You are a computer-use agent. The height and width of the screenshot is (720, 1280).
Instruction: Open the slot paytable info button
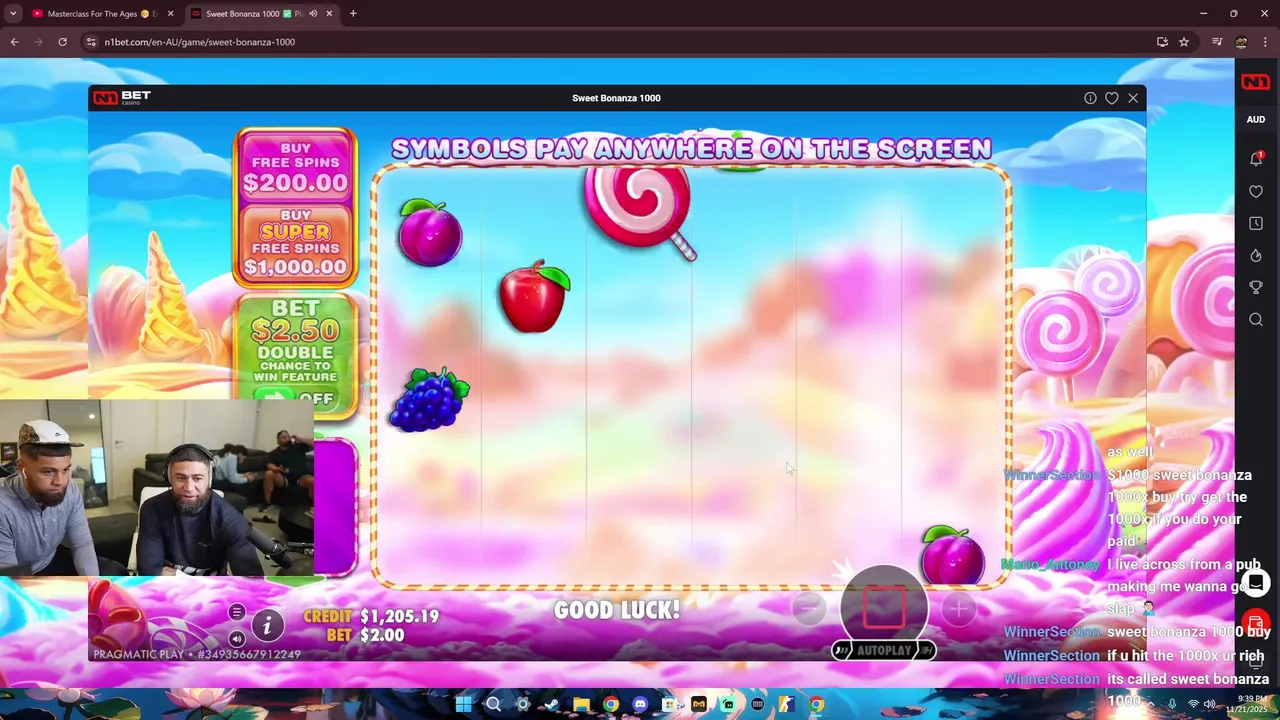267,626
